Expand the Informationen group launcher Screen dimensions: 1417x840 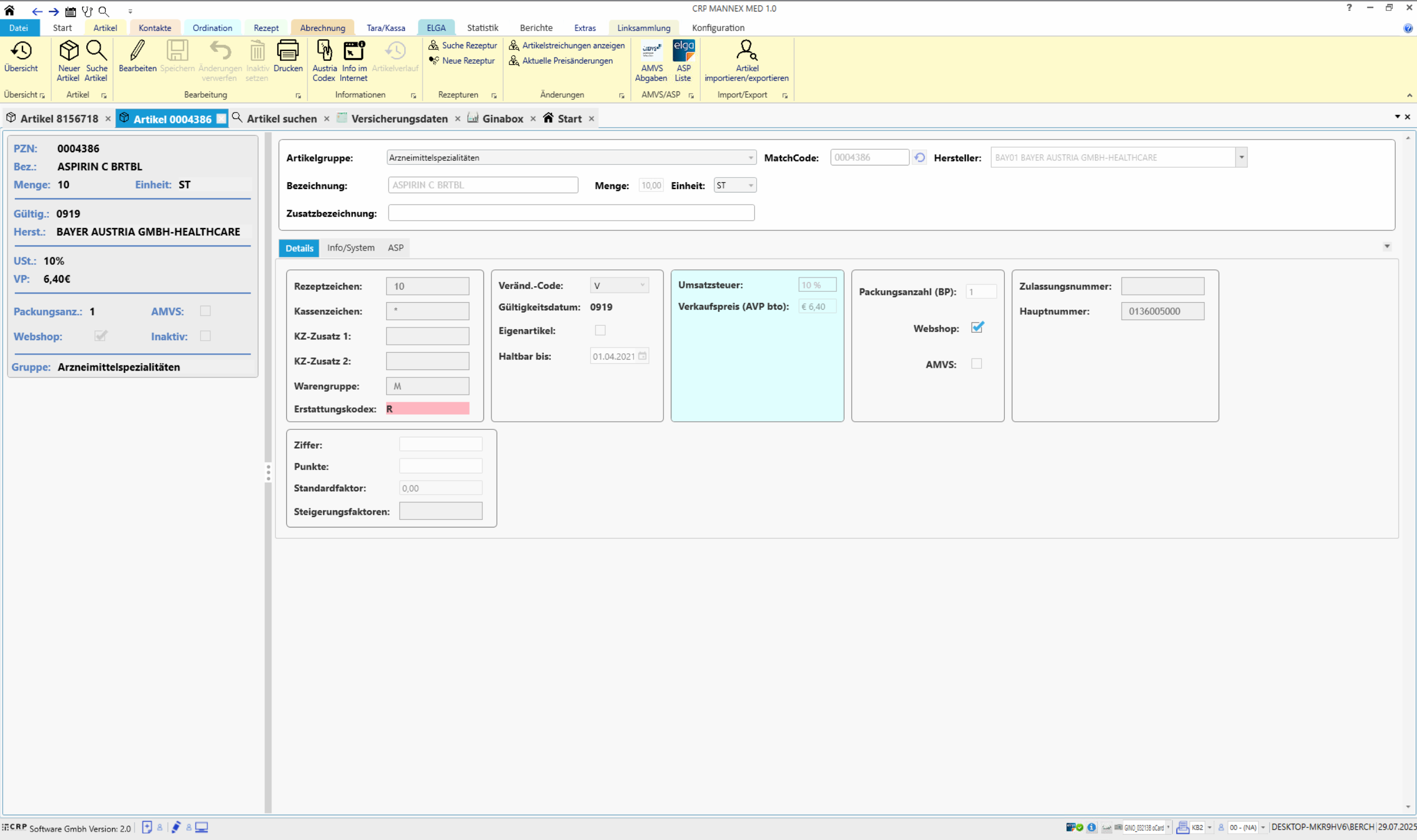413,95
